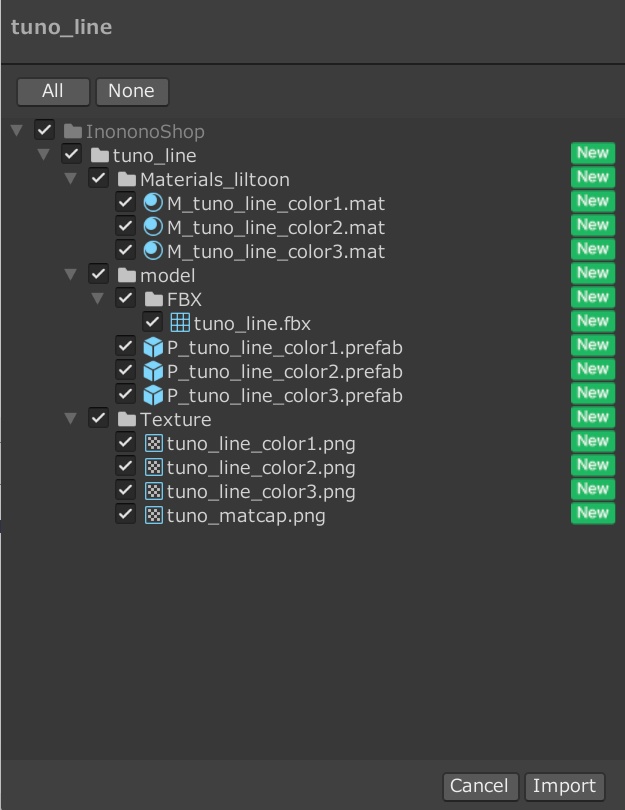
Task: Collapse the Materials_liltoon folder
Action: pos(71,179)
